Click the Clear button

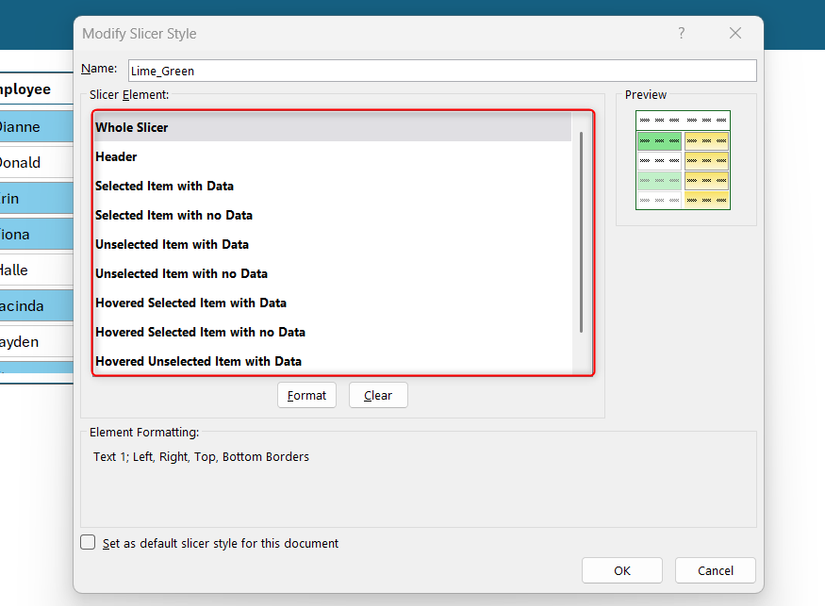coord(377,395)
